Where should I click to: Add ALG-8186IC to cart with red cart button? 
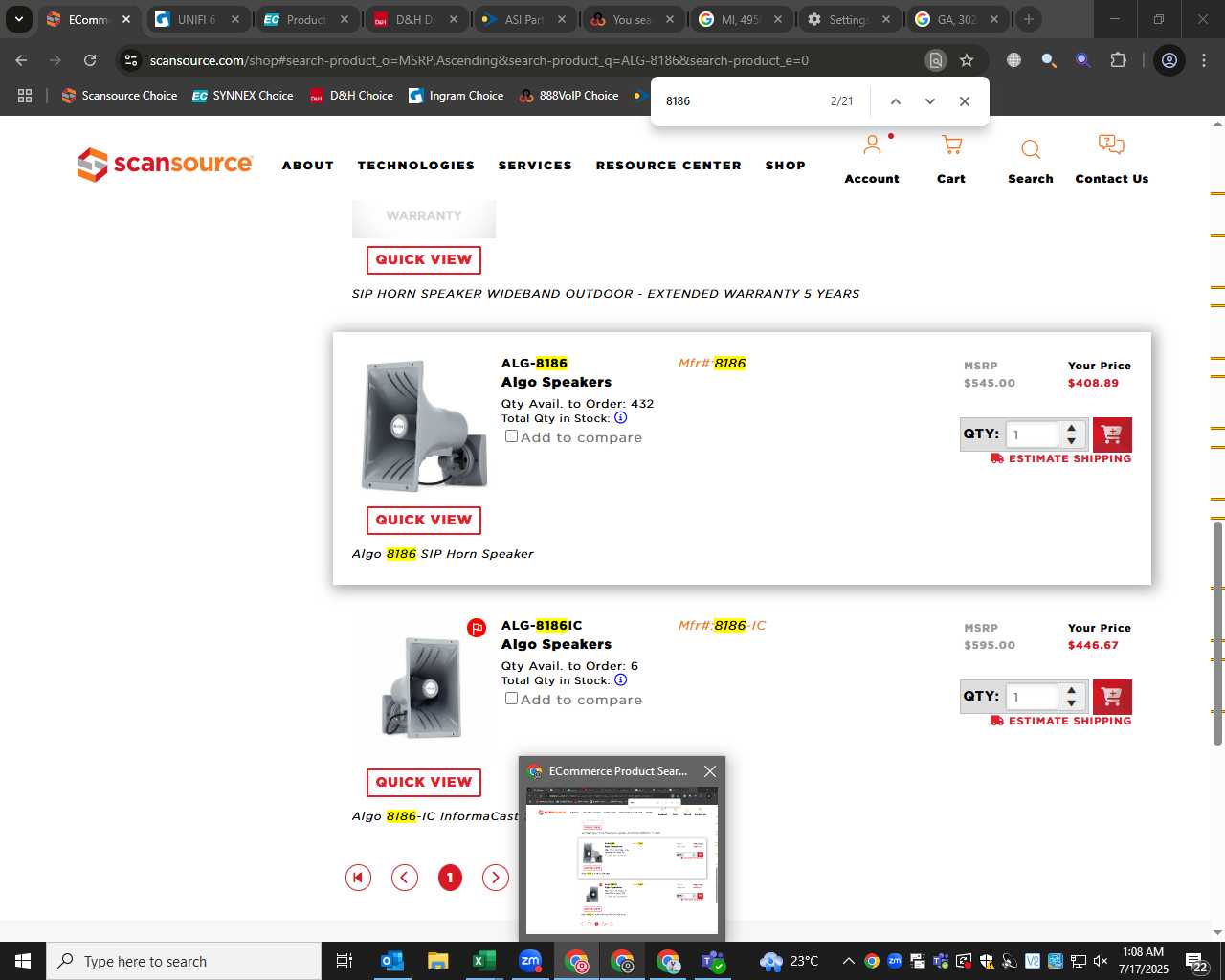point(1112,697)
